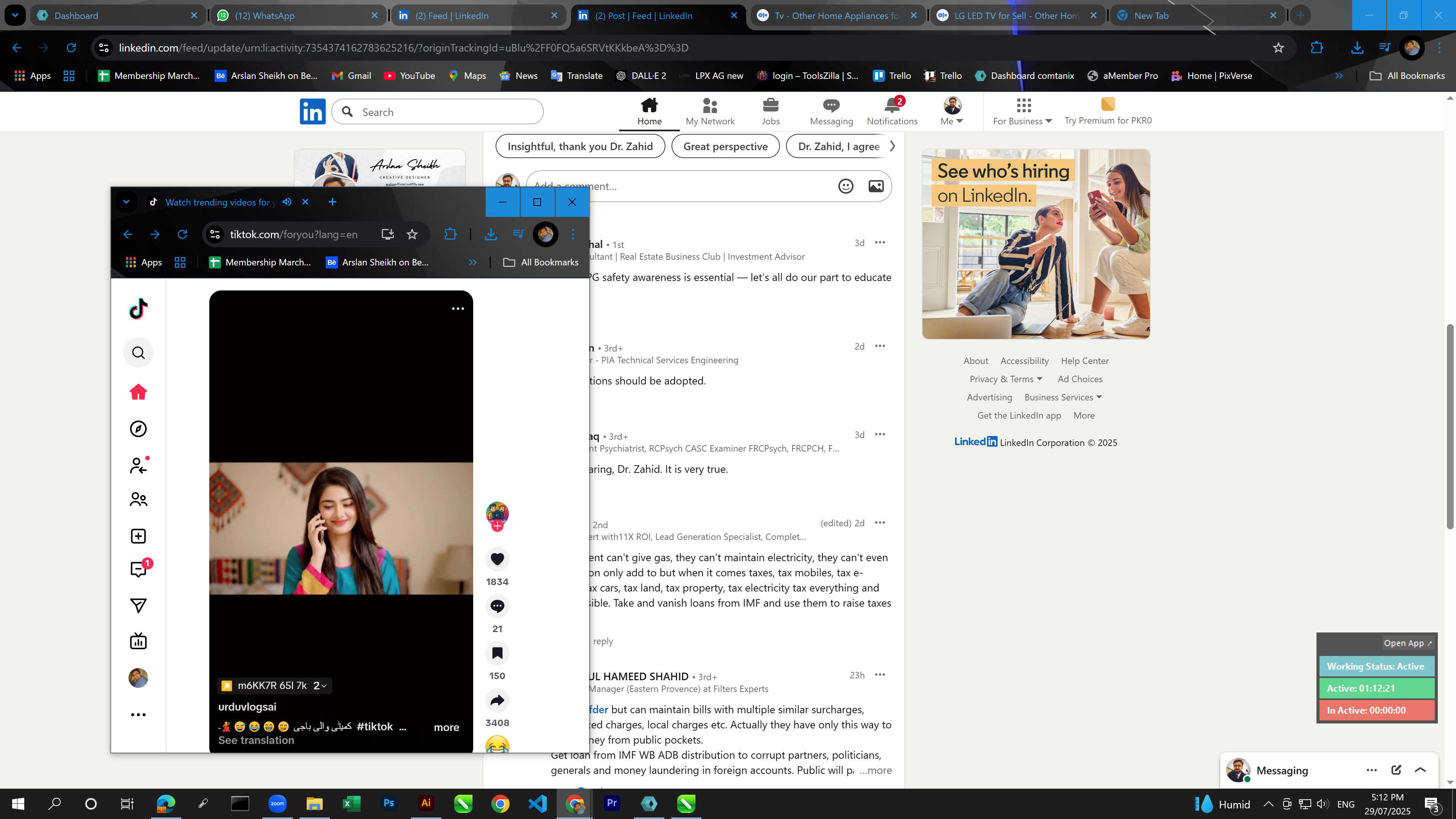Switch to LG LED TV for Sell tab
Image resolution: width=1456 pixels, height=819 pixels.
(1017, 15)
